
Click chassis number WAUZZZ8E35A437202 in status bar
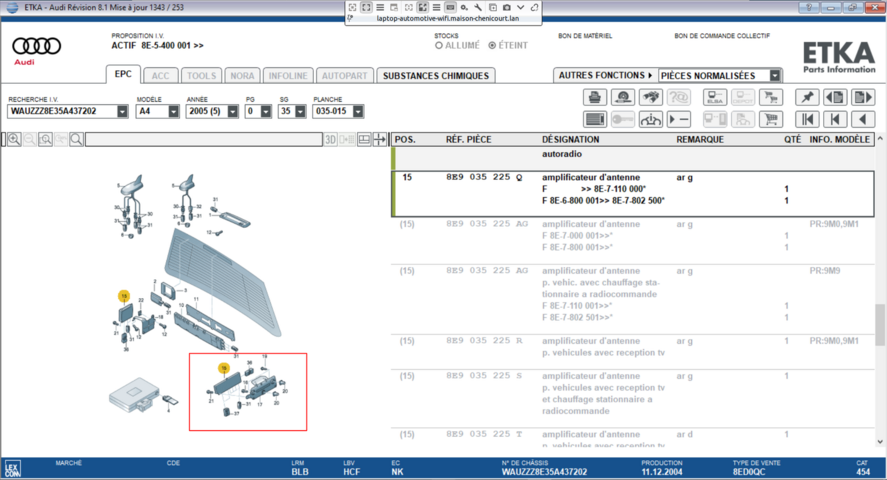(x=544, y=472)
